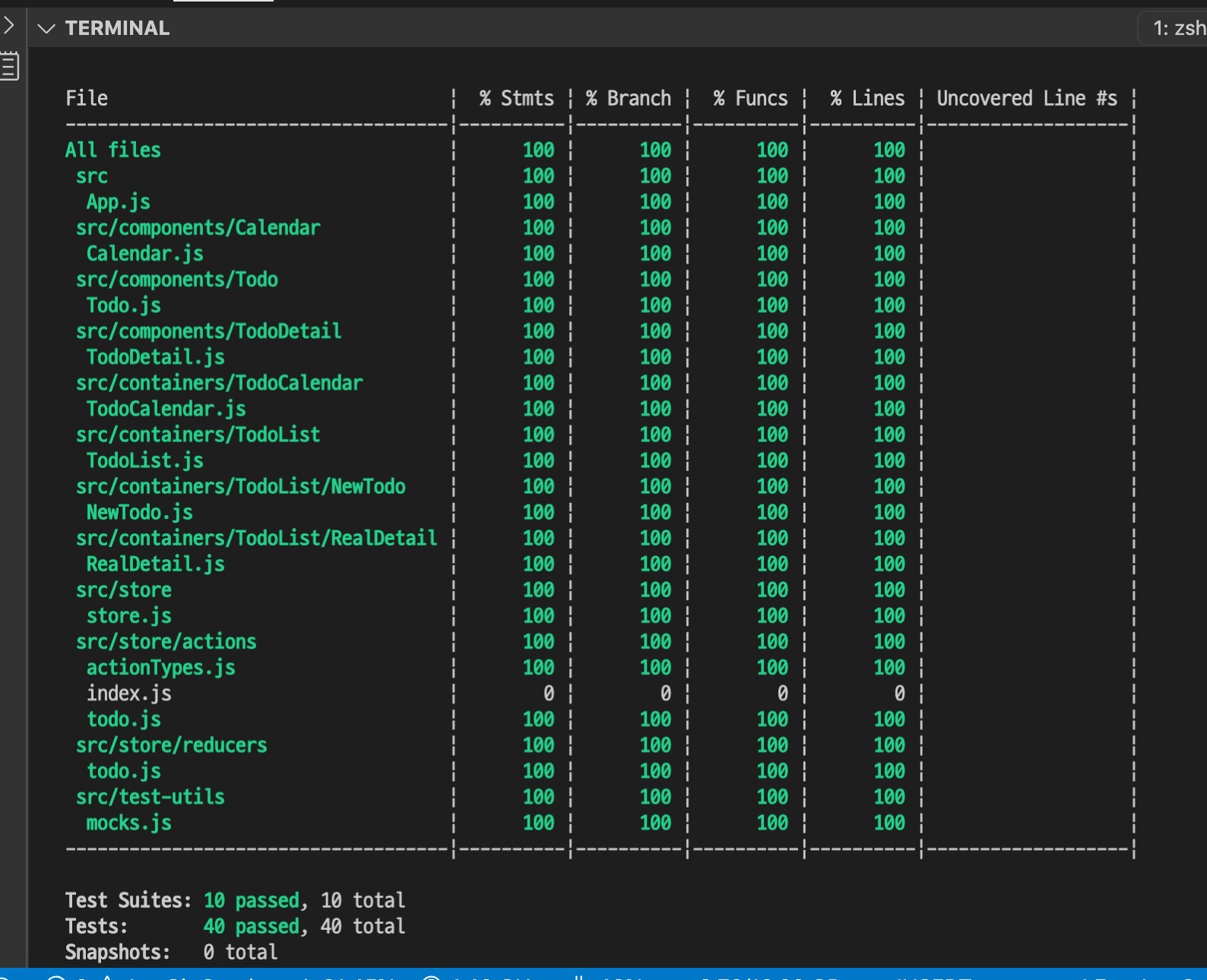Click the 'src/store' folder row

click(x=124, y=590)
